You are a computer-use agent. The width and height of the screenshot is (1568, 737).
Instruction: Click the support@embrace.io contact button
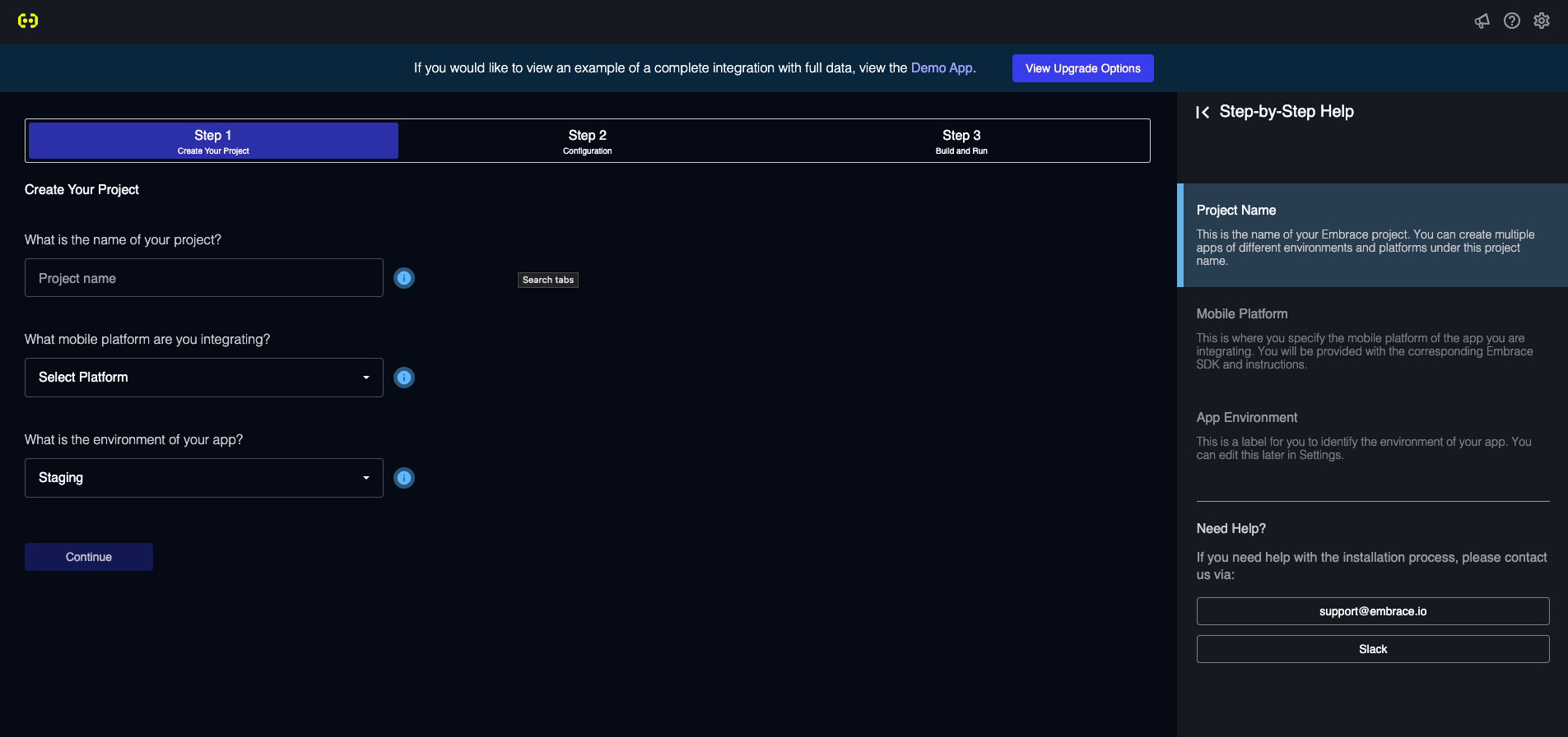pyautogui.click(x=1373, y=611)
